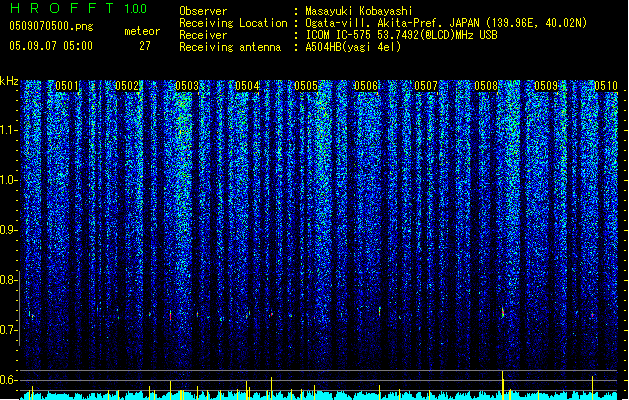Image resolution: width=629 pixels, height=400 pixels.
Task: Click the 0503 time marker
Action: pos(187,86)
